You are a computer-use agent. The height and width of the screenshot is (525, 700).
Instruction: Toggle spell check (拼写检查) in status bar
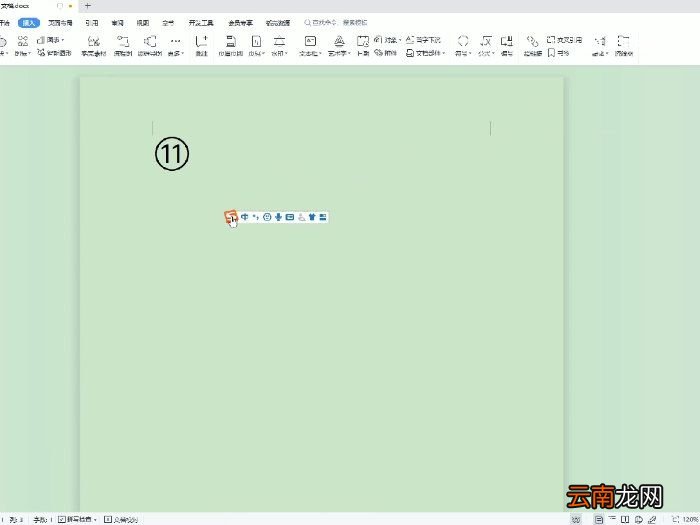(x=78, y=519)
